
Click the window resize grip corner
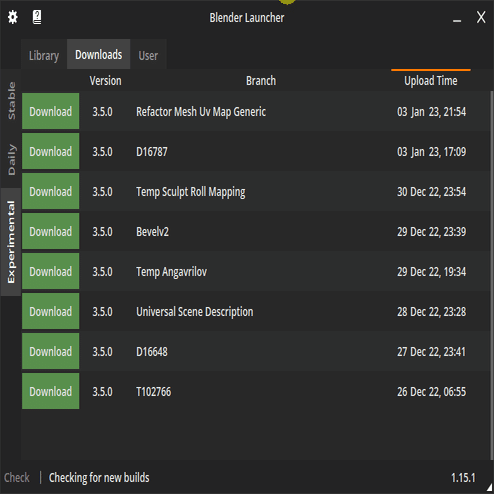(x=489, y=489)
